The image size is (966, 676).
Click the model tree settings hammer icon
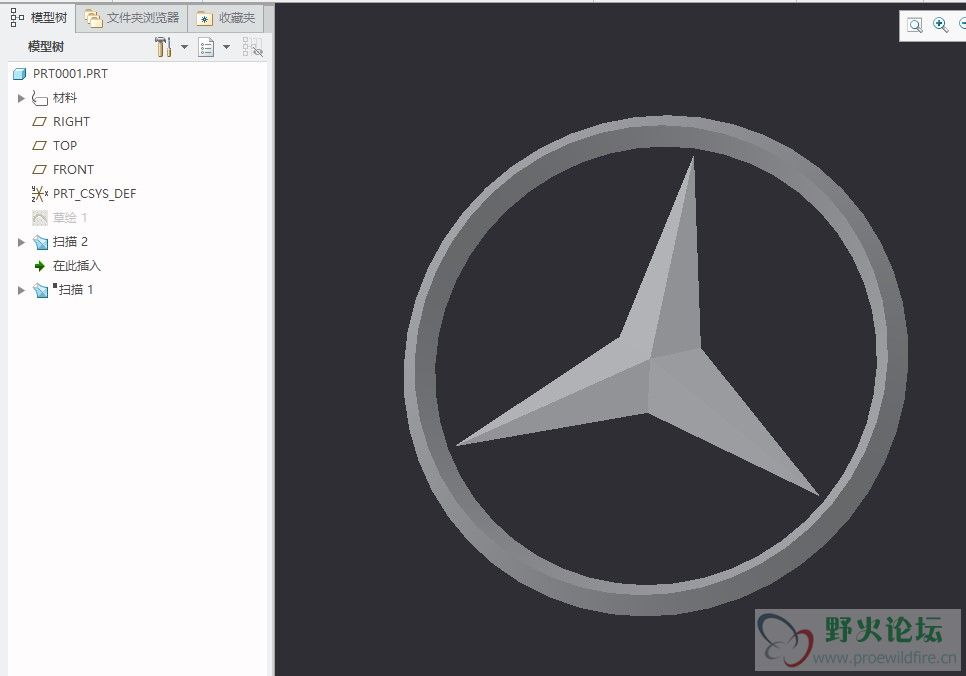coord(163,47)
